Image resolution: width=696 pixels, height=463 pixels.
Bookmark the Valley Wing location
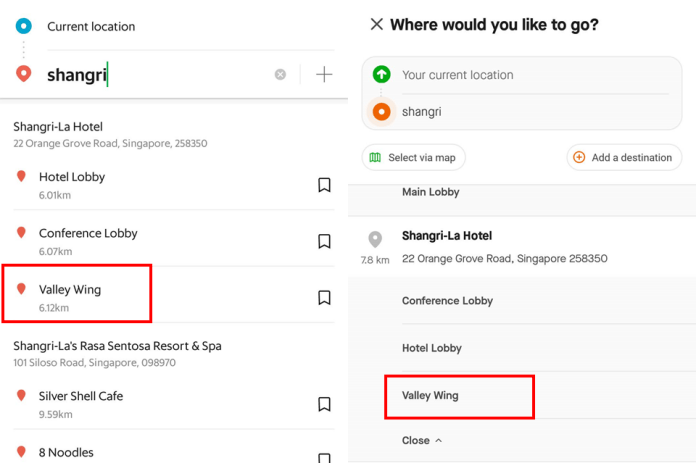[x=324, y=297]
